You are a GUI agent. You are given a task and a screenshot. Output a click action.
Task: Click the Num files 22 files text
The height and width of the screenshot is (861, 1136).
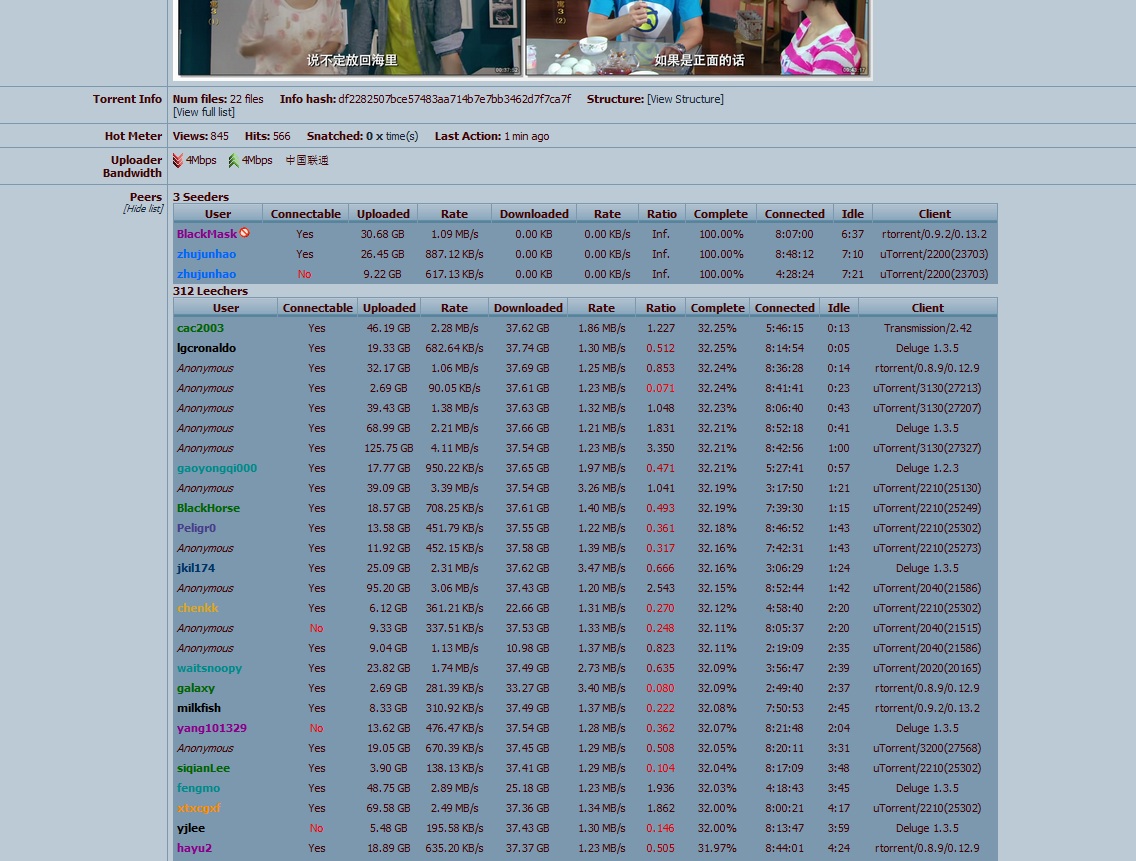[x=218, y=99]
